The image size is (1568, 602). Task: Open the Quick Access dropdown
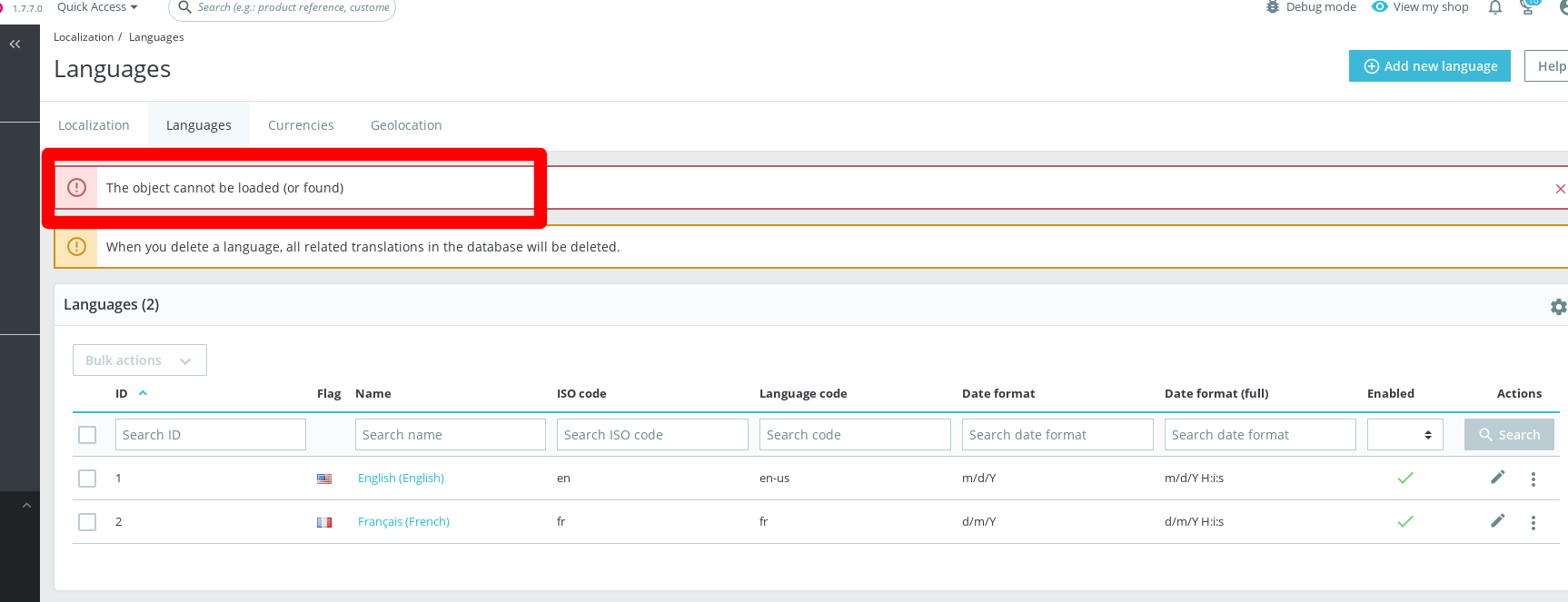[x=97, y=7]
